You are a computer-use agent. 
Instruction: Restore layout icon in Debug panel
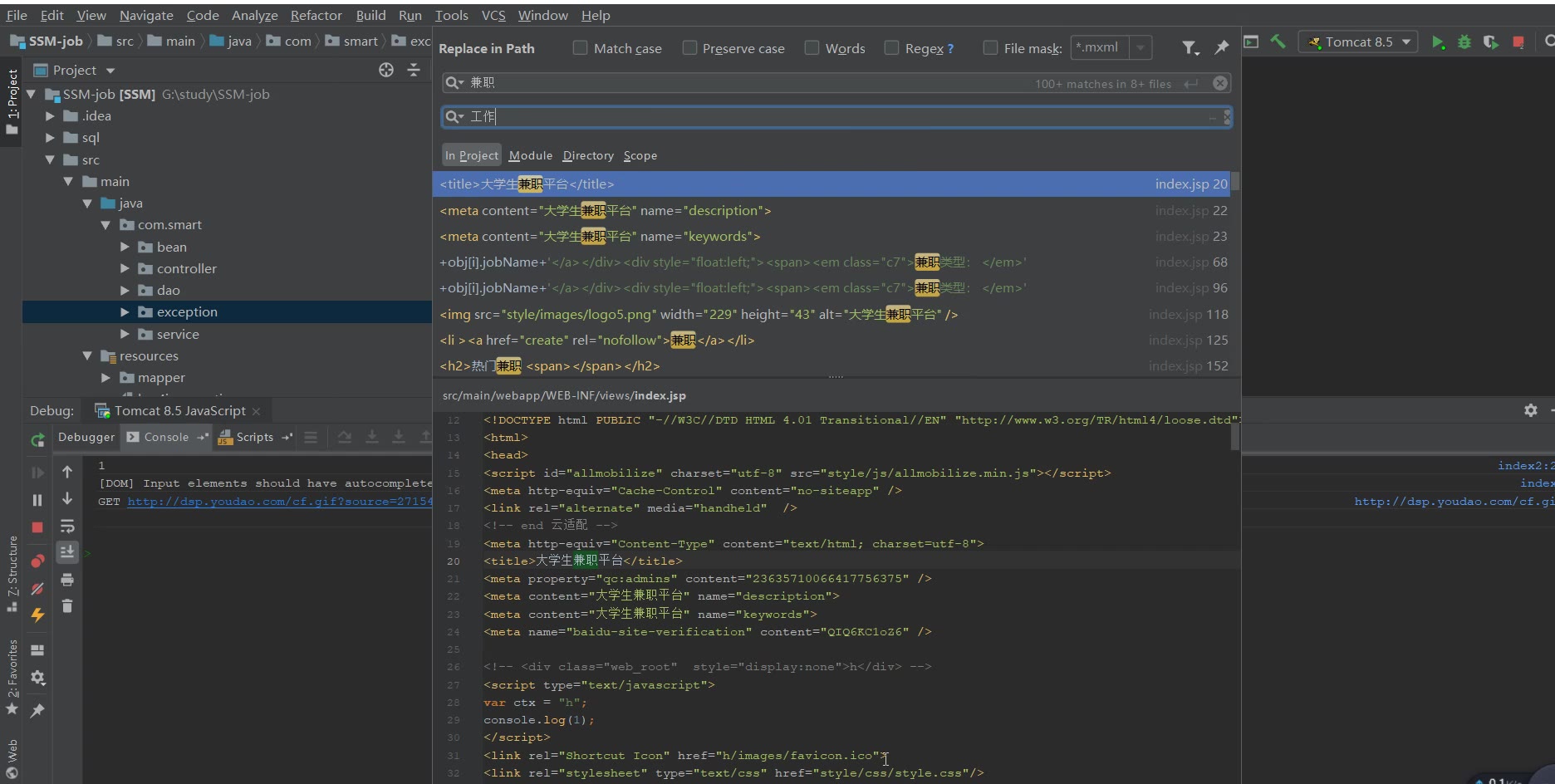pos(37,650)
